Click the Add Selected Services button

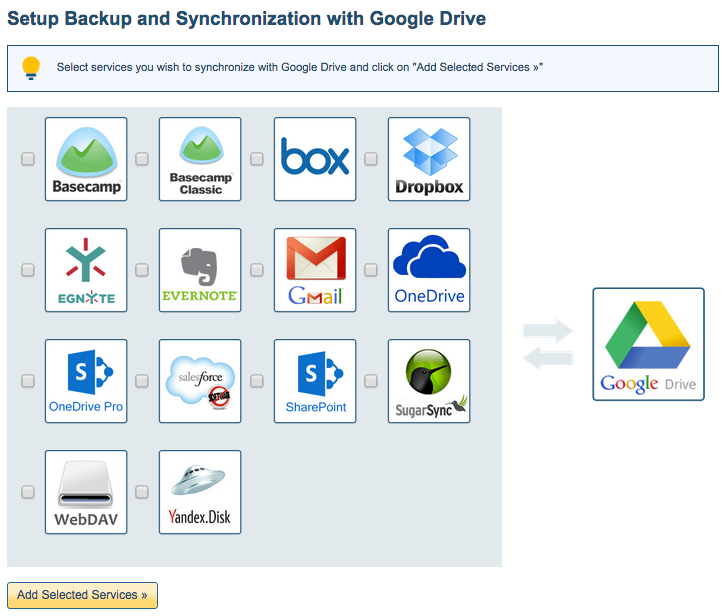point(82,595)
